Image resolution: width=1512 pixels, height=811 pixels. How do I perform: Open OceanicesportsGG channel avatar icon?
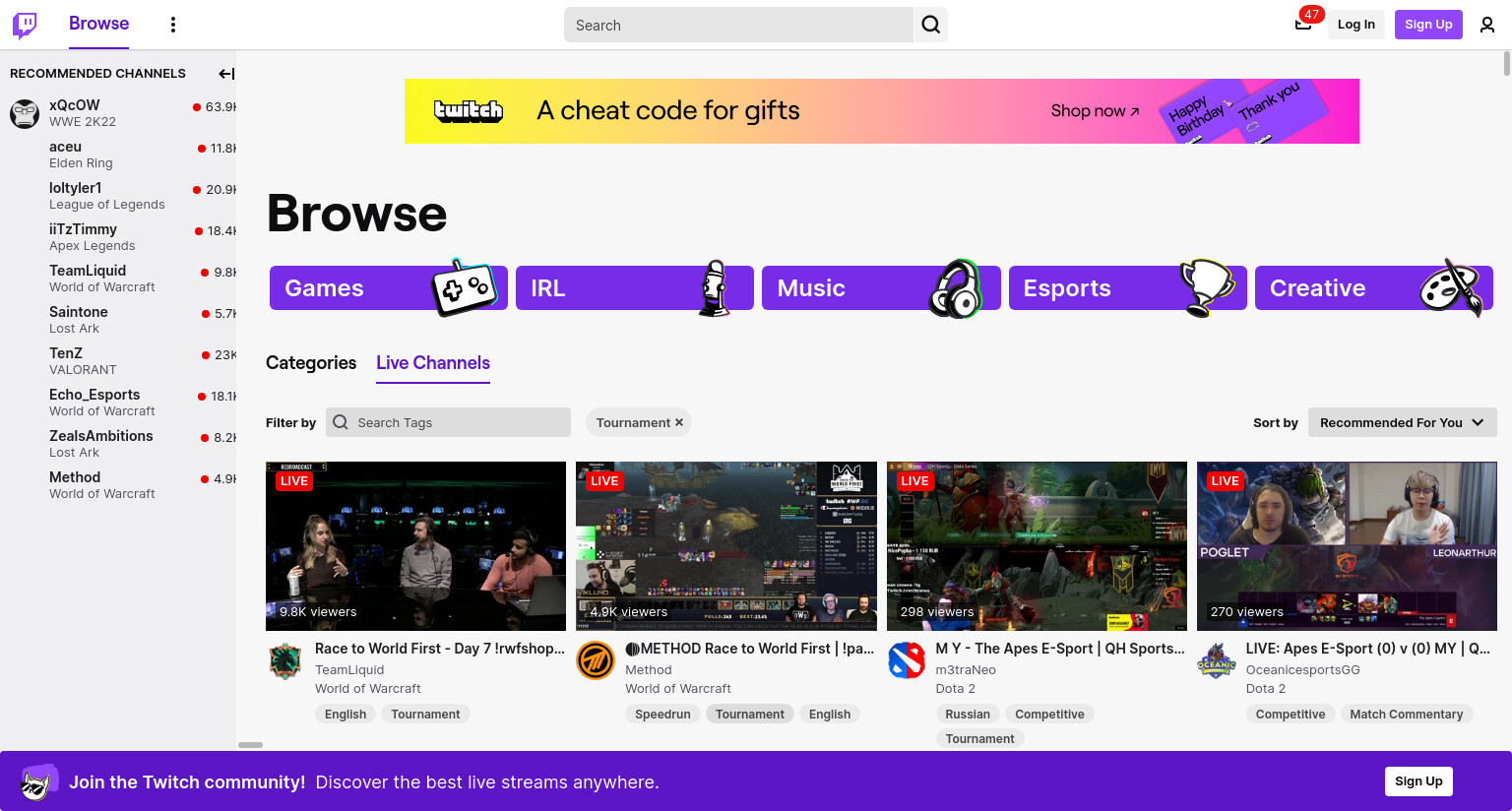pyautogui.click(x=1217, y=661)
